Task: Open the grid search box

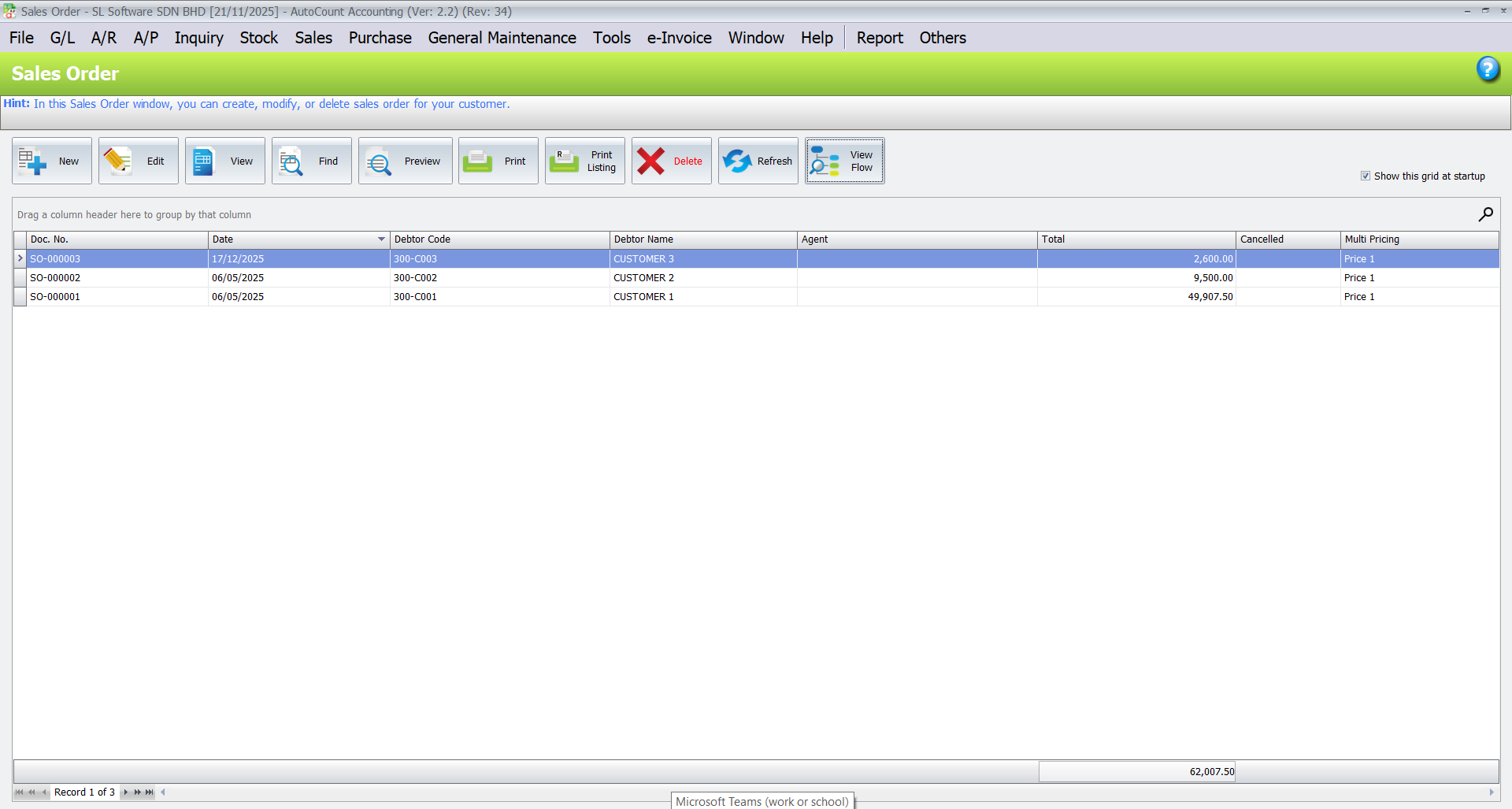Action: 1486,213
